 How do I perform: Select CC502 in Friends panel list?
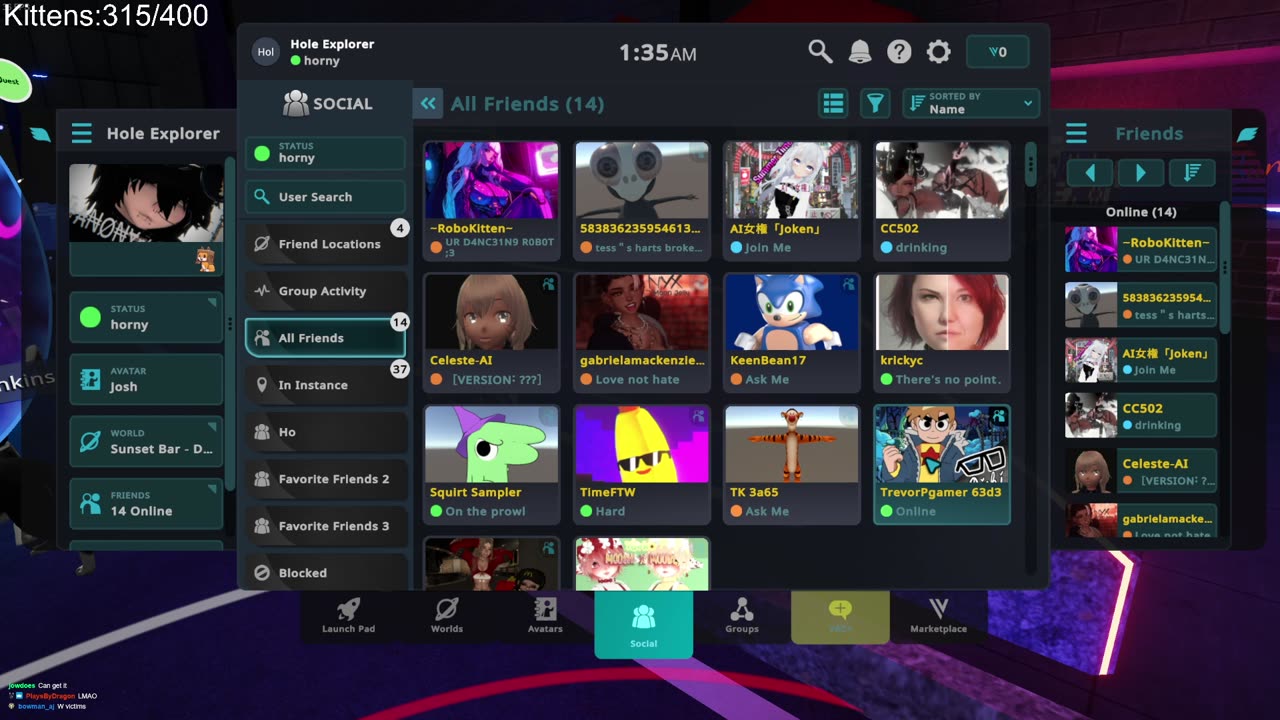coord(1141,416)
